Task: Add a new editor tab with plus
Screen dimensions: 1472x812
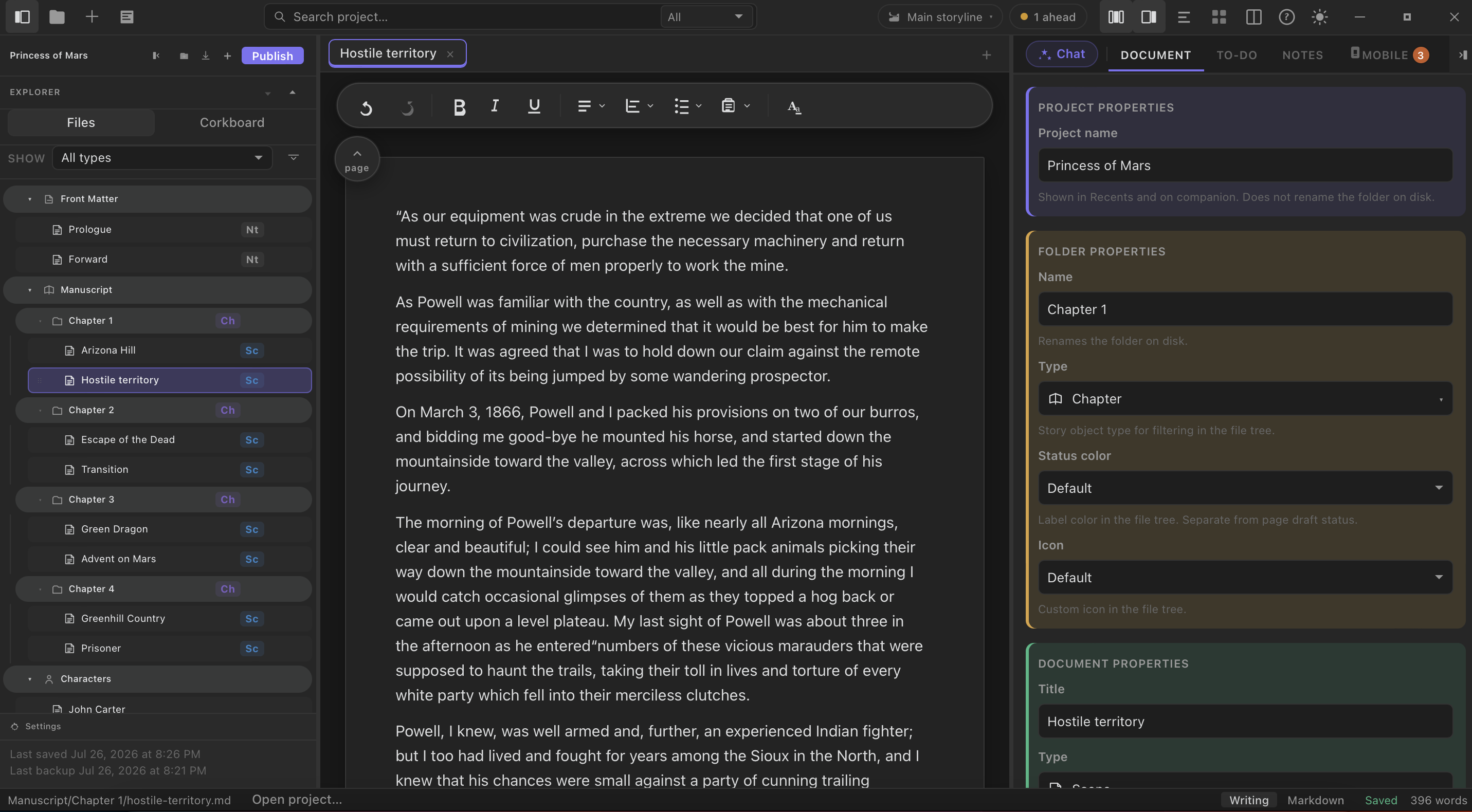Action: (986, 55)
